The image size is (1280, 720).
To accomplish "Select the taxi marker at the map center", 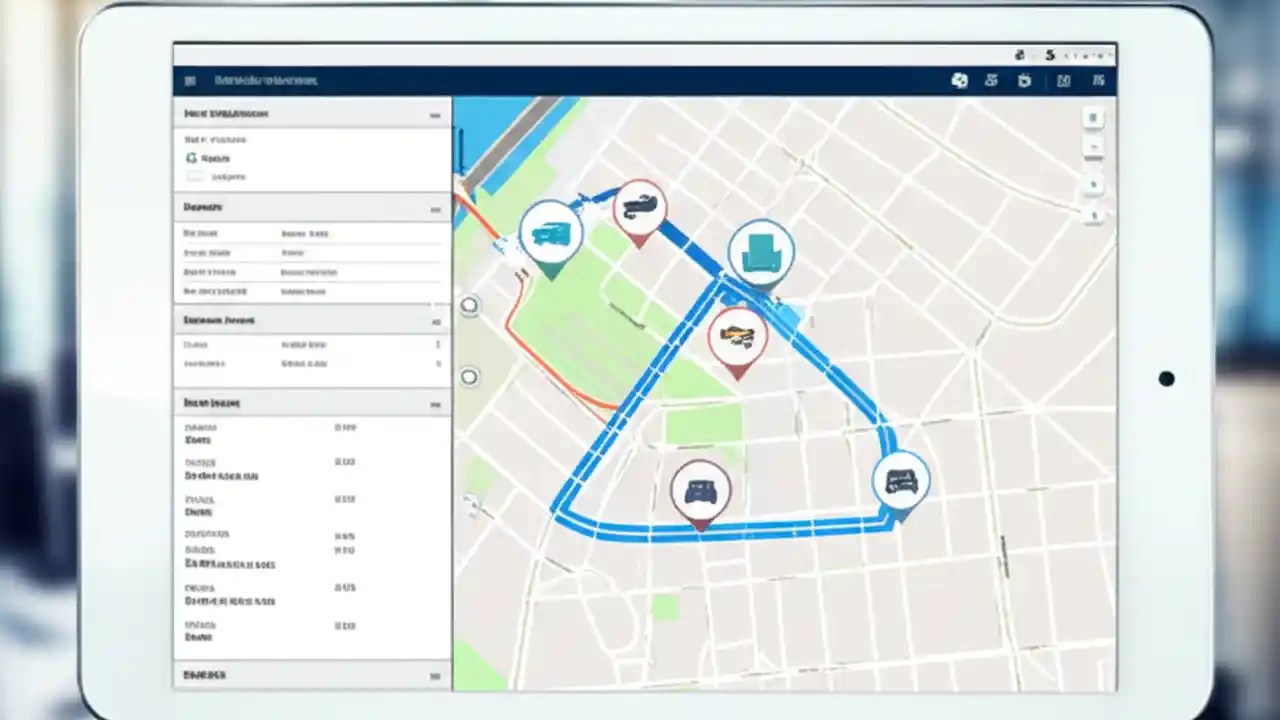I will pos(738,337).
